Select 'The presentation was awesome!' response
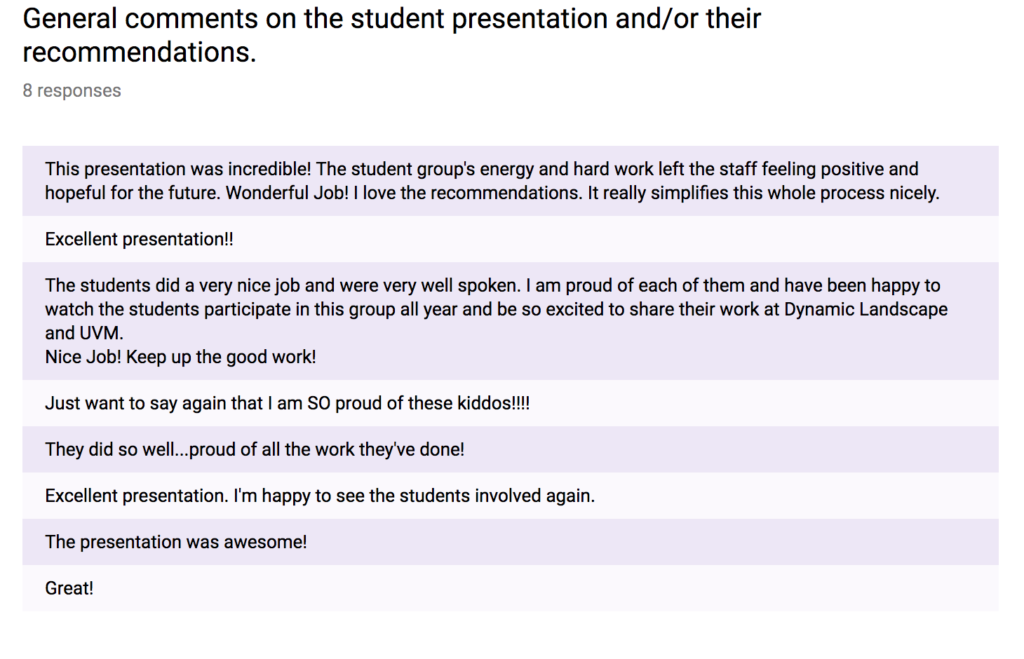 point(510,542)
